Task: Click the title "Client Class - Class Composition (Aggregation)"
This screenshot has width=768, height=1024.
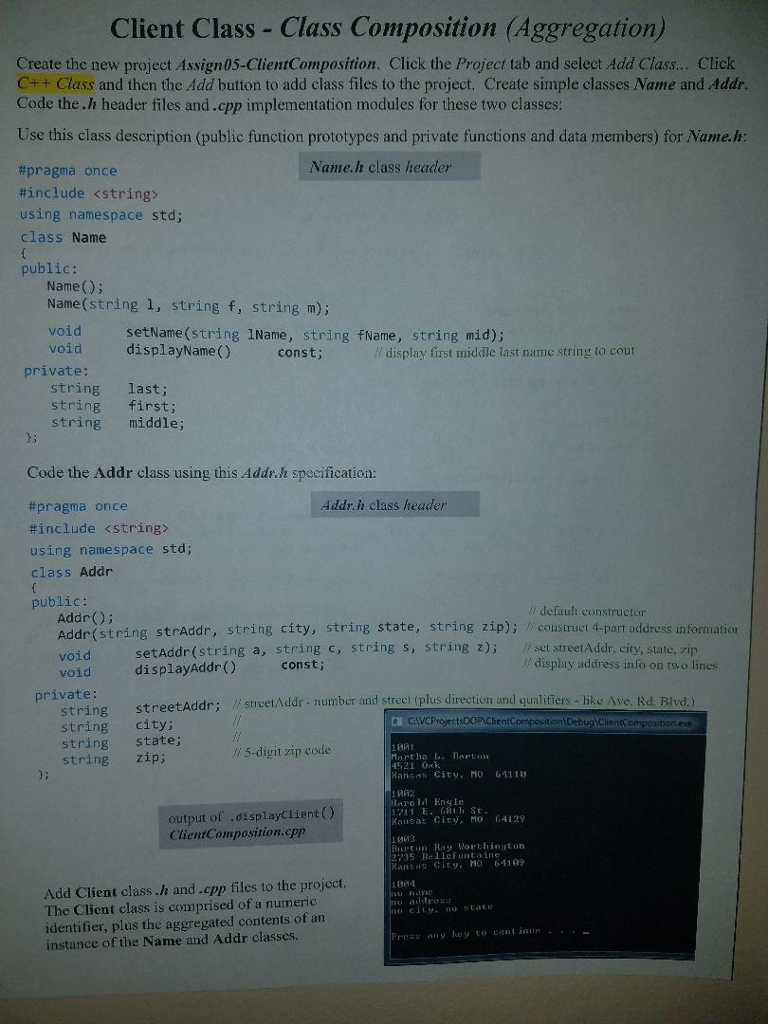Action: click(388, 28)
